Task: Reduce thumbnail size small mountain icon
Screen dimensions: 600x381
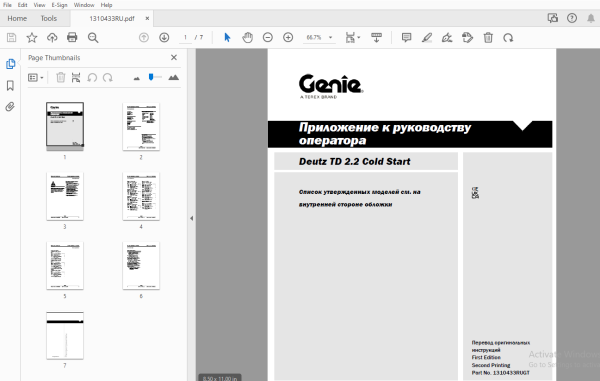Action: 137,78
